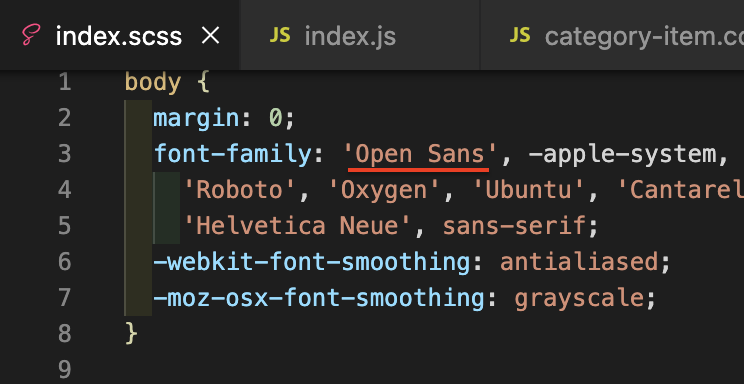Close the index.scss tab

pos(210,36)
